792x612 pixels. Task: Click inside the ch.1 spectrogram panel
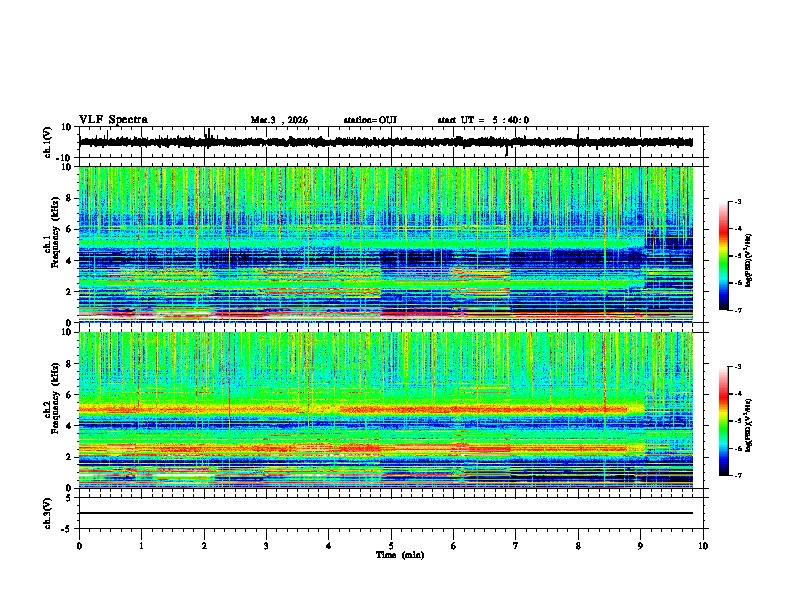coord(391,244)
